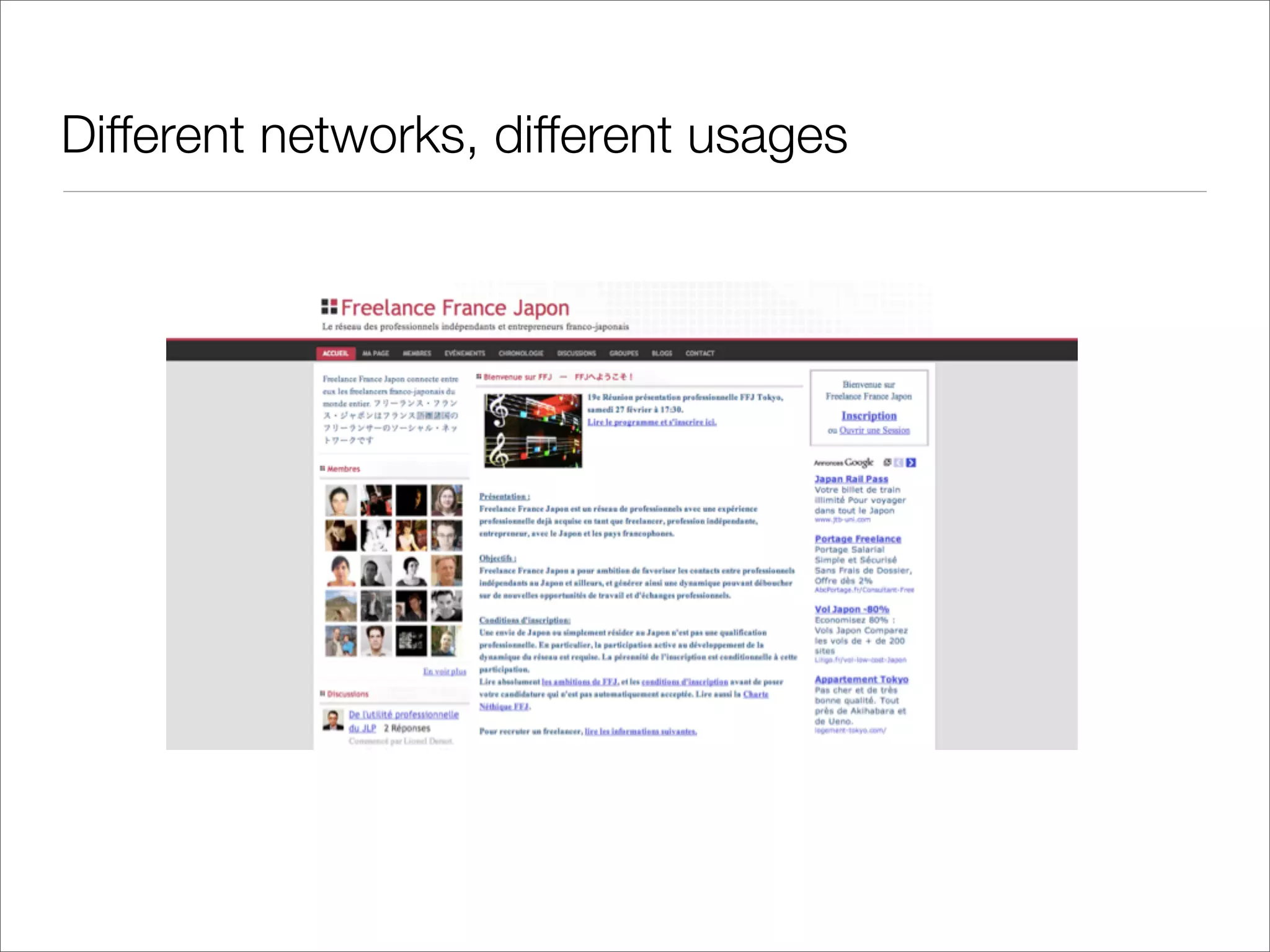Image resolution: width=1270 pixels, height=952 pixels.
Task: Click Ouvrir une Session link
Action: click(x=874, y=430)
